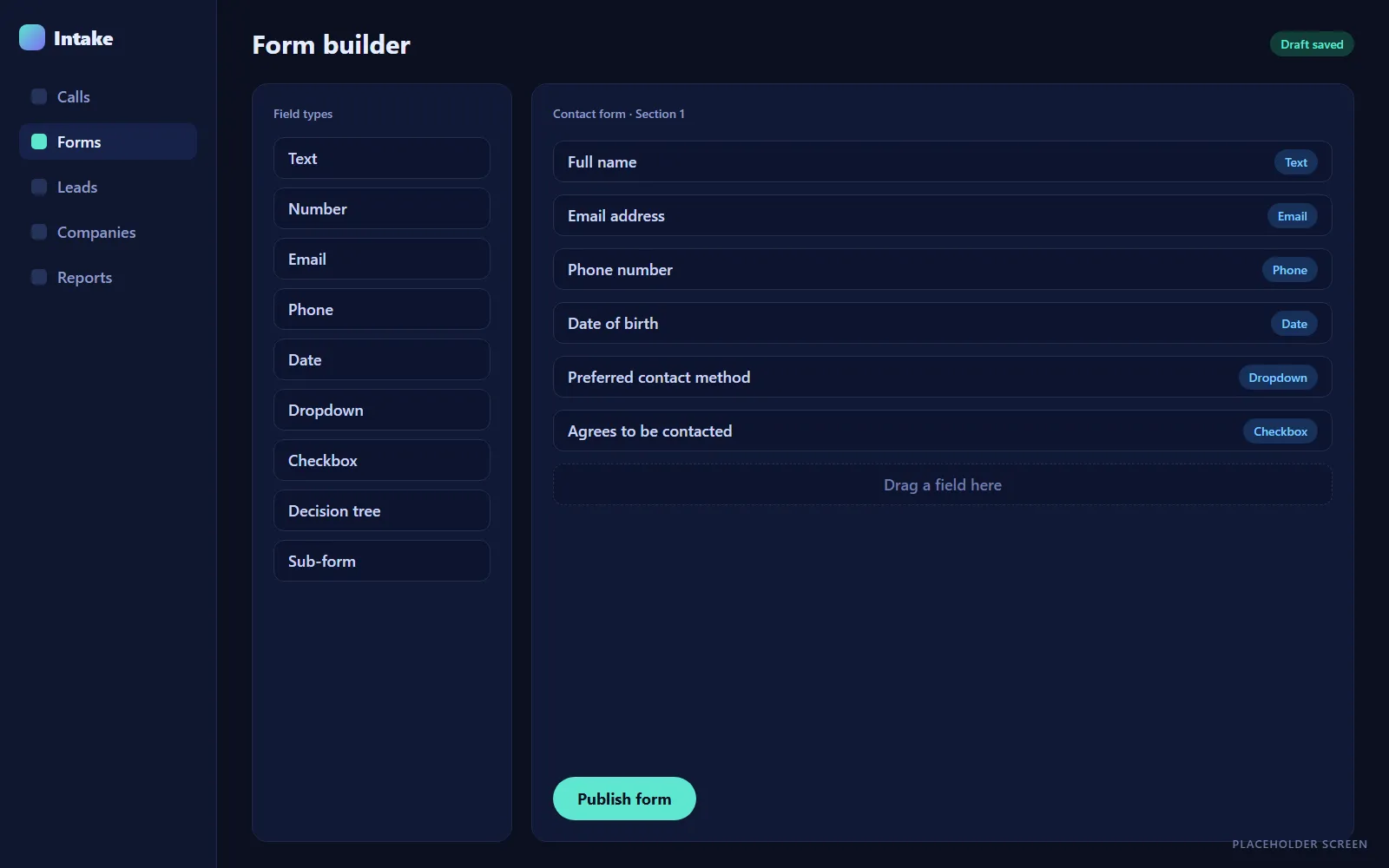Go to the Forms page label
Viewport: 1389px width, 868px height.
pyautogui.click(x=79, y=141)
